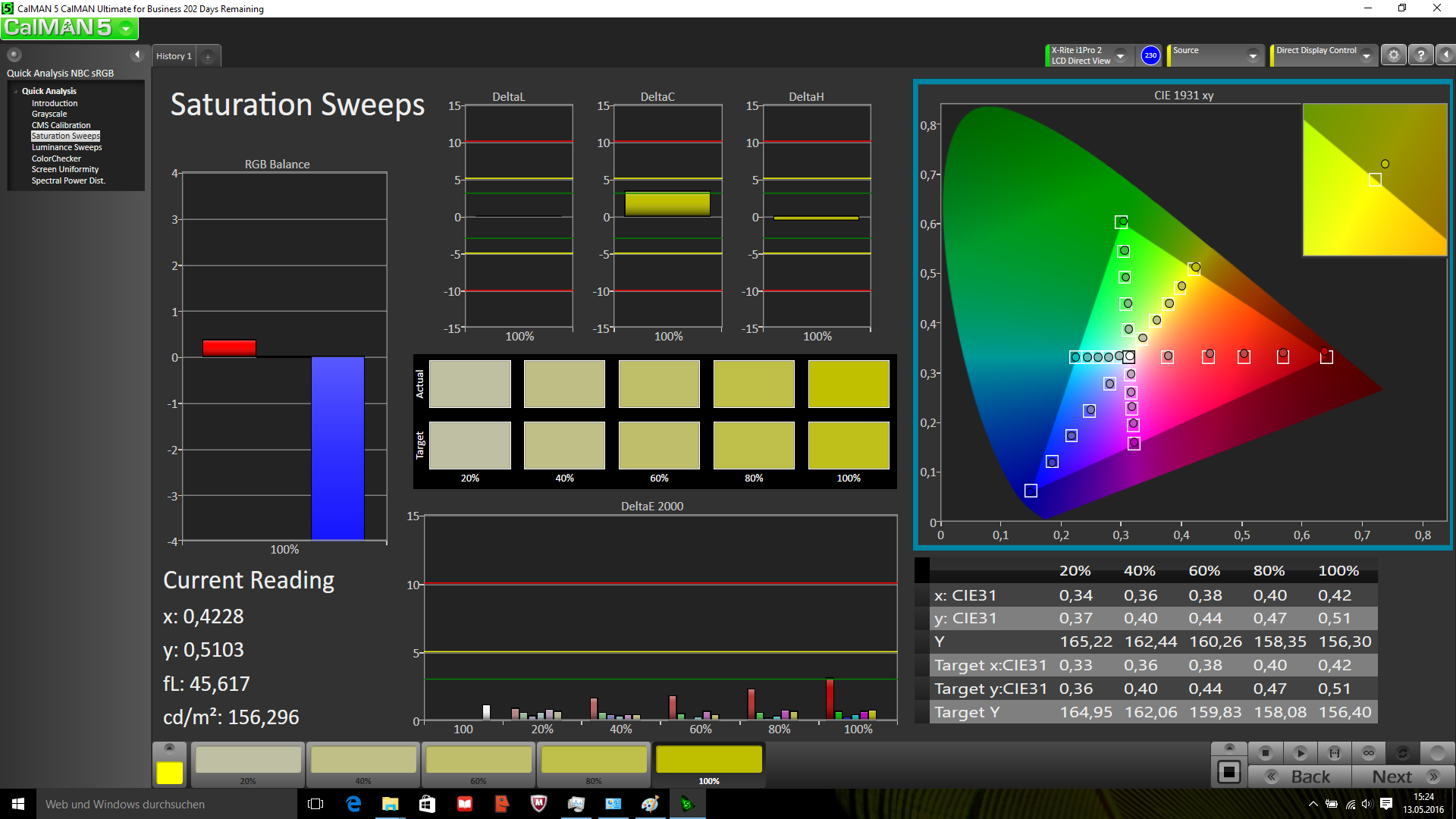
Task: Click the play/read continuous button
Action: (x=1300, y=753)
